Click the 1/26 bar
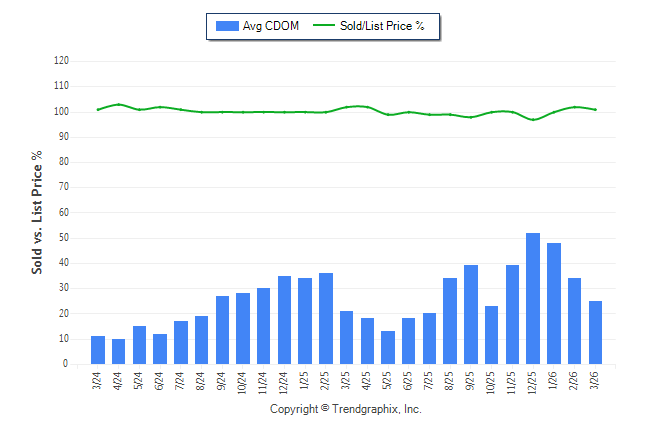The height and width of the screenshot is (434, 646). 553,303
